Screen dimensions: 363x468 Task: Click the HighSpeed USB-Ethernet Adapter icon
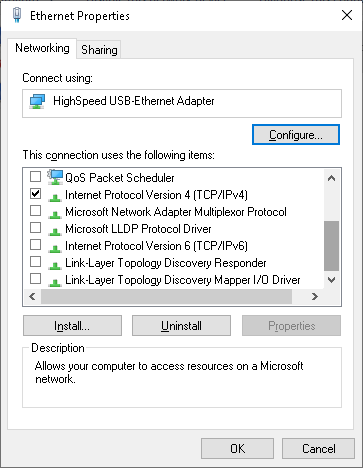click(37, 101)
